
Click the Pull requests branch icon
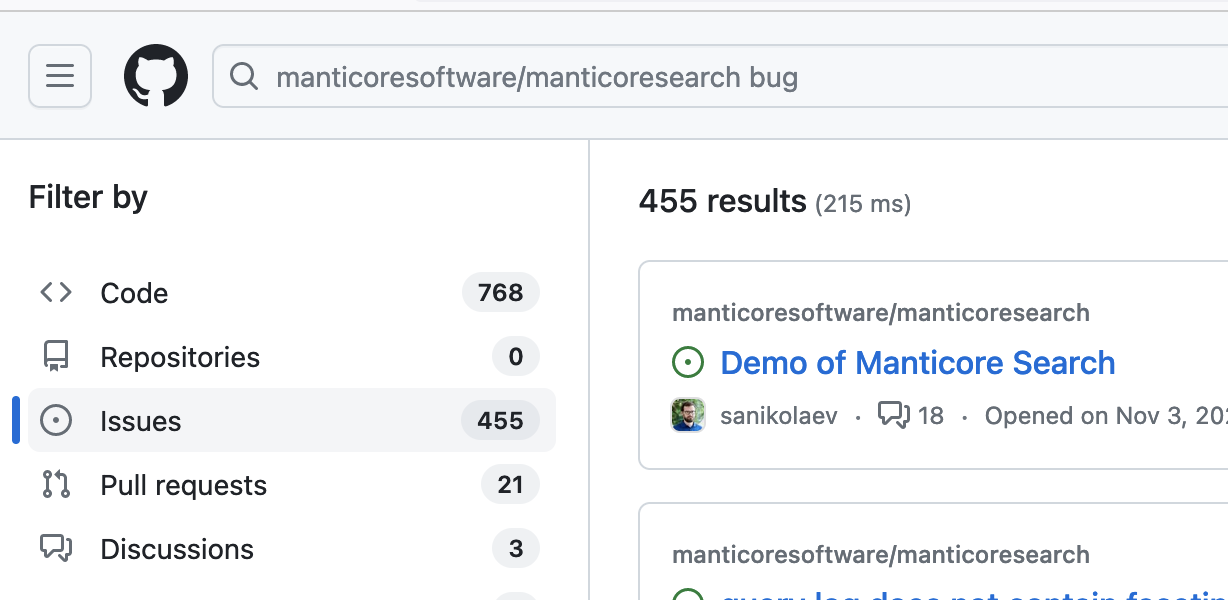point(56,485)
